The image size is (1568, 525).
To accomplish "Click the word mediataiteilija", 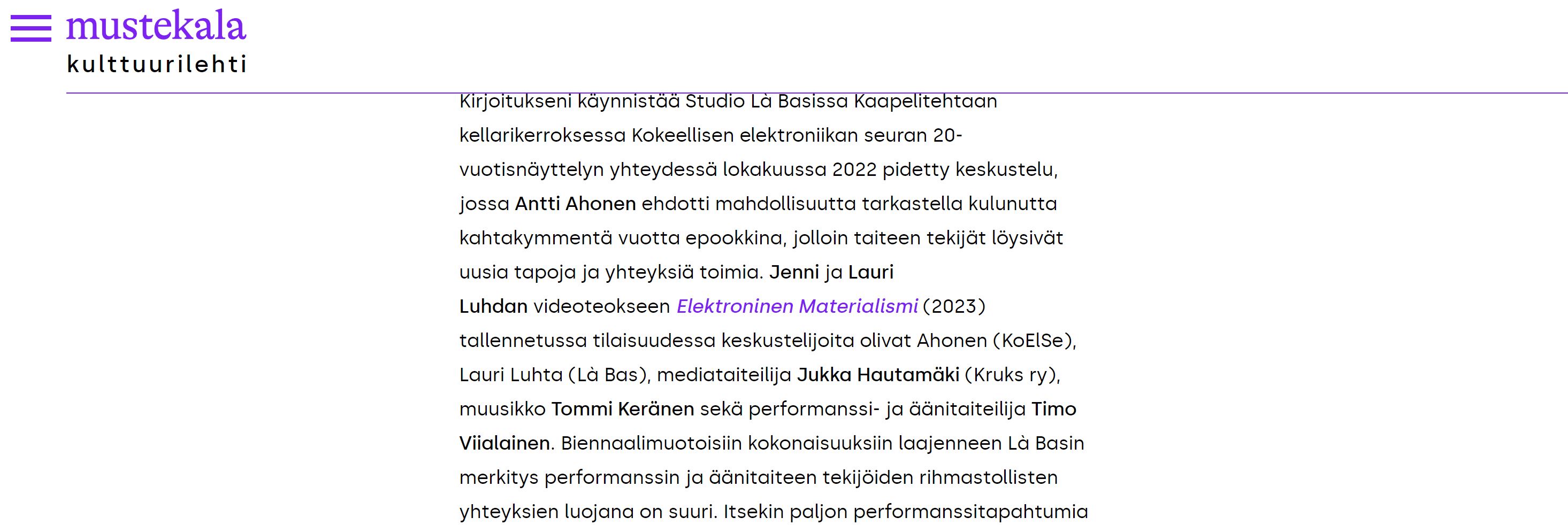I will [724, 375].
